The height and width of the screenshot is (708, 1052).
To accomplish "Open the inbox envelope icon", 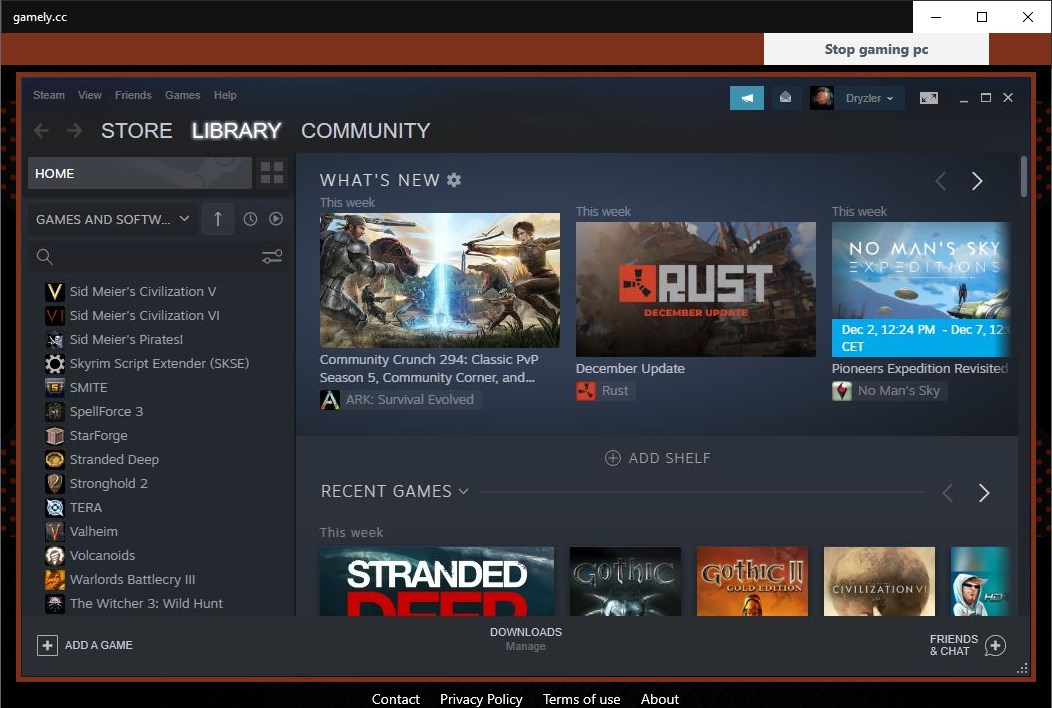I will point(785,98).
